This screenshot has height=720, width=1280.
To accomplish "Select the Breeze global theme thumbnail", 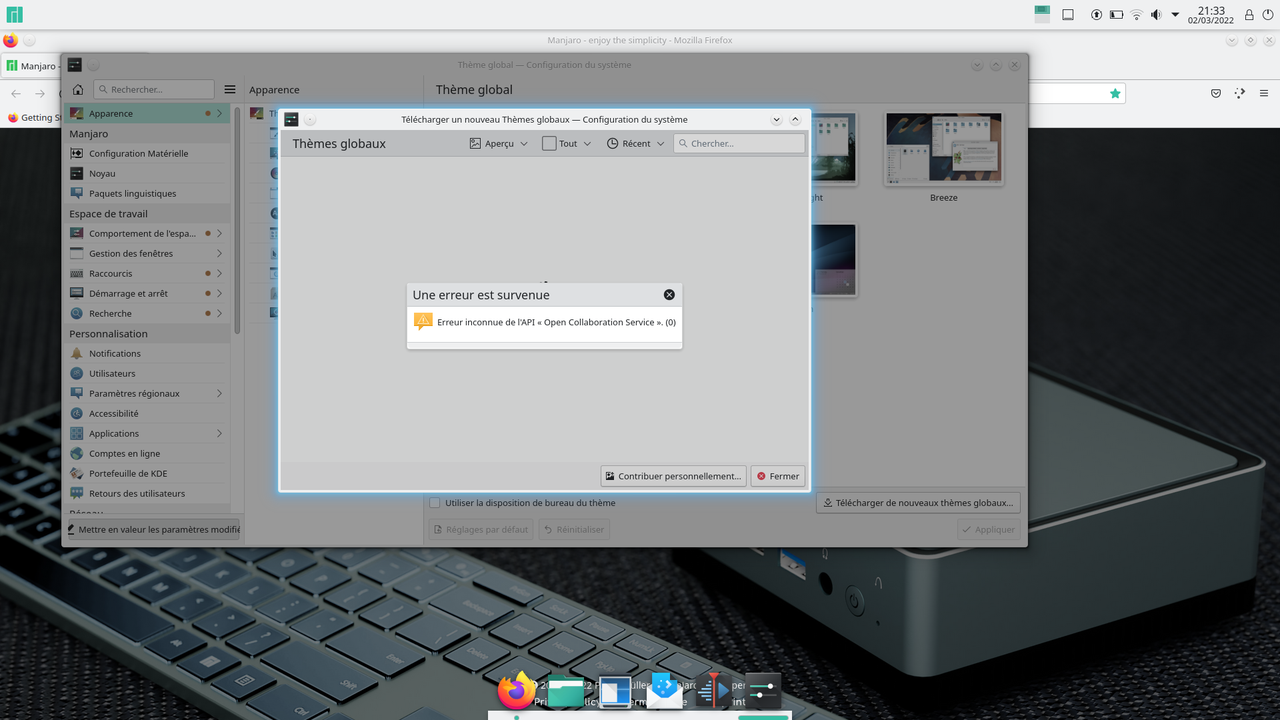I will tap(943, 150).
